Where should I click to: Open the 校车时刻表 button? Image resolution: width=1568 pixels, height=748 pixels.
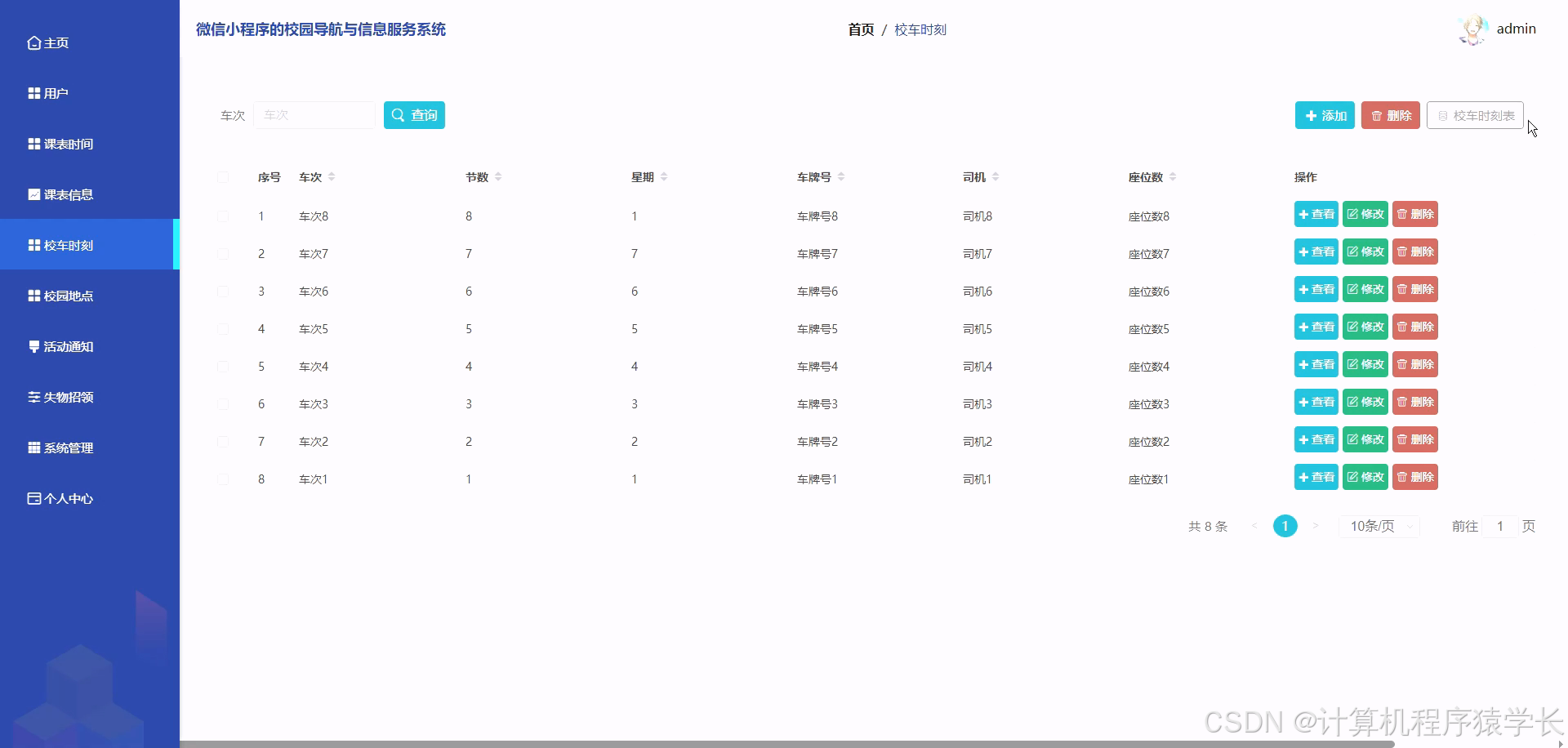(x=1475, y=116)
